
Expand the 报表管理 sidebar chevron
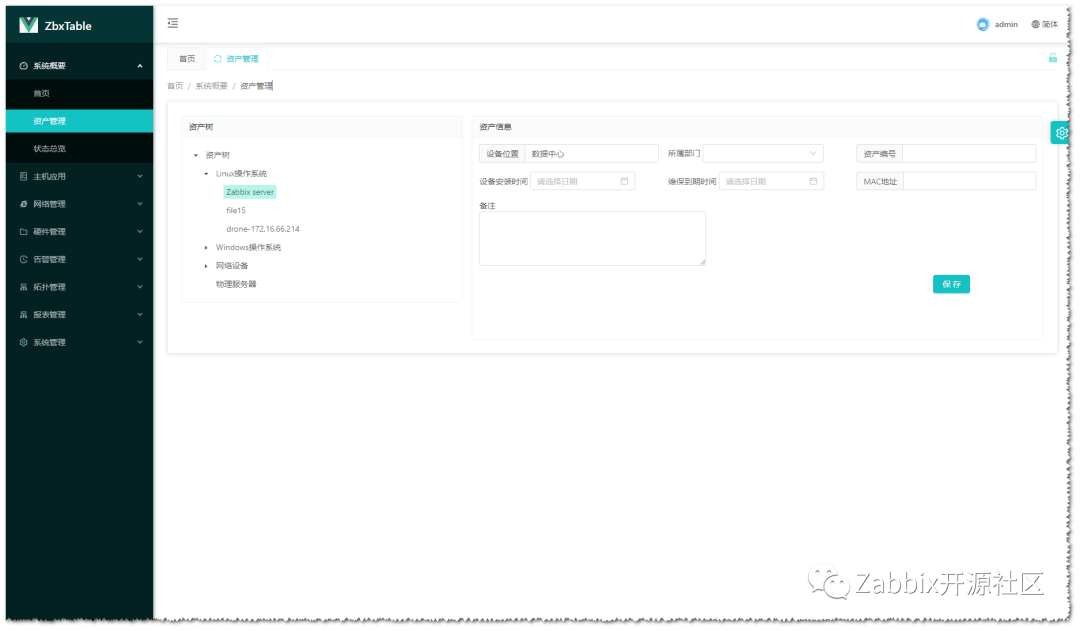point(140,314)
